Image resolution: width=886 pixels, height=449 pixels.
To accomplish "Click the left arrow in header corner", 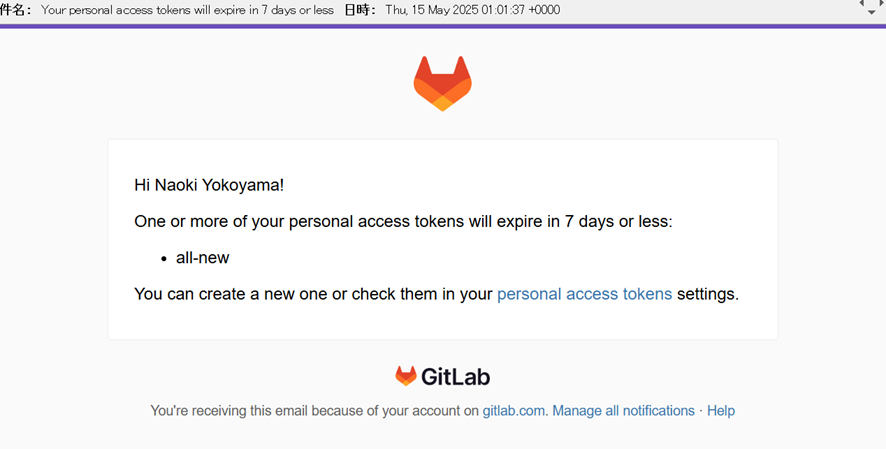I will pyautogui.click(x=863, y=4).
